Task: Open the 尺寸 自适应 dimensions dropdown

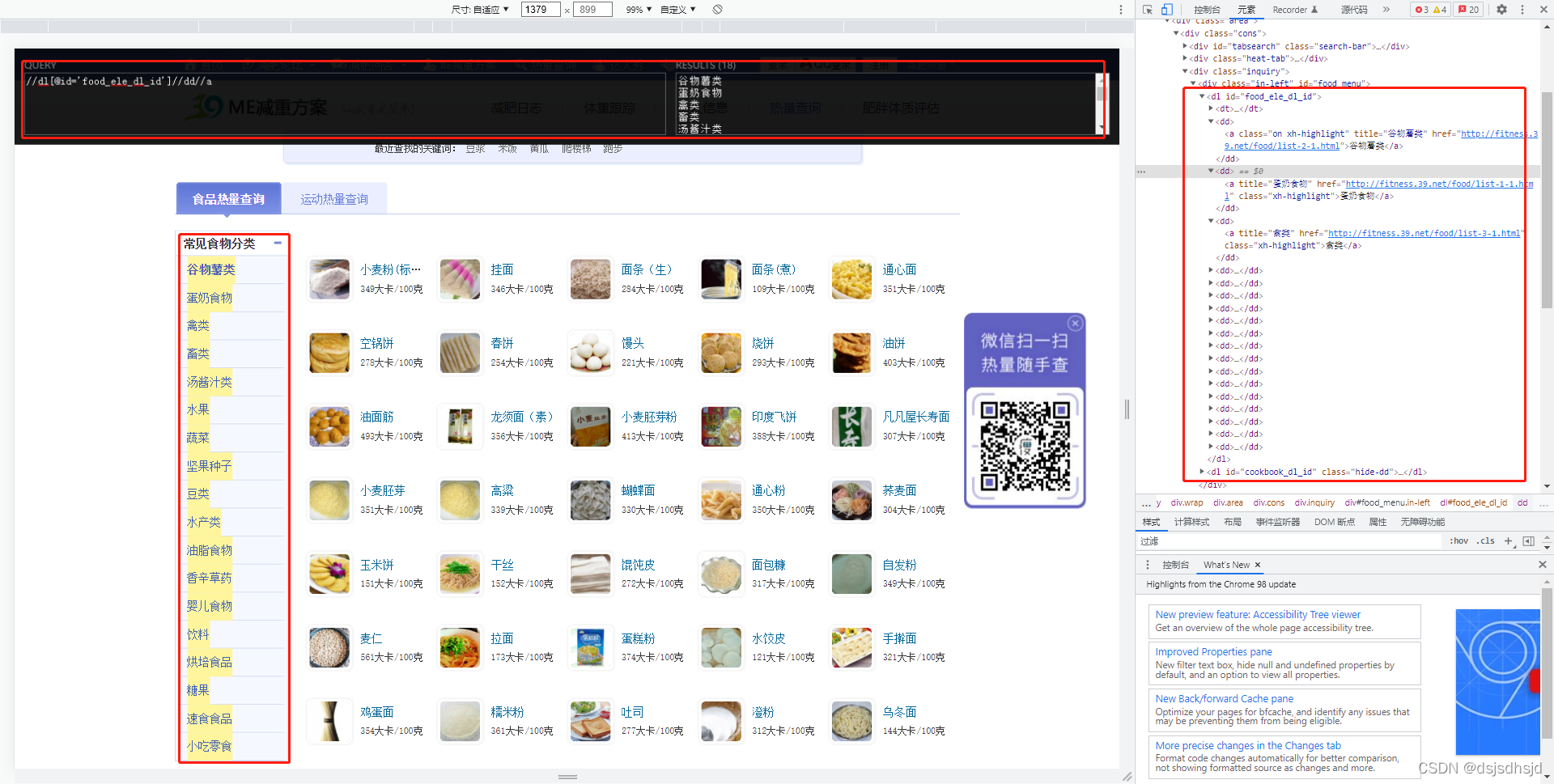Action: point(480,10)
